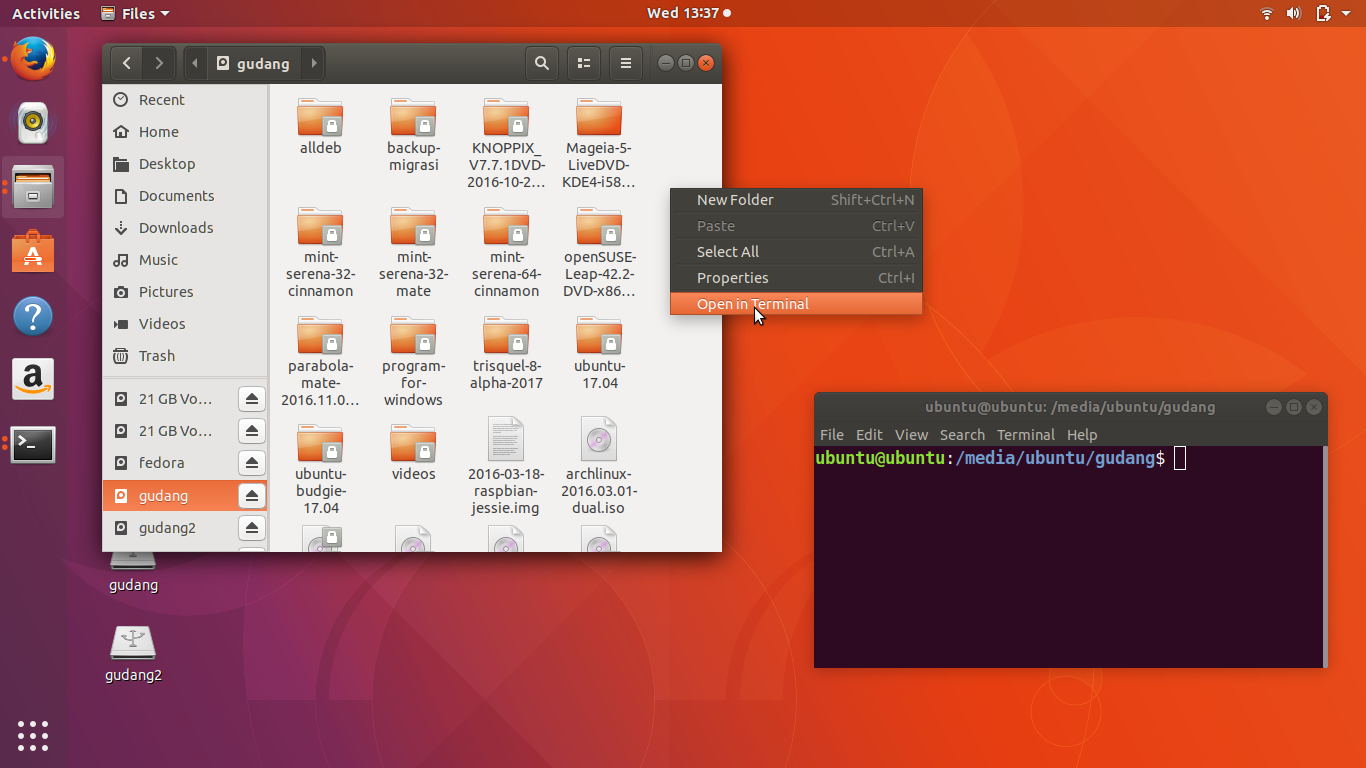
Task: Click the Terminal launcher in the dock
Action: [x=33, y=444]
